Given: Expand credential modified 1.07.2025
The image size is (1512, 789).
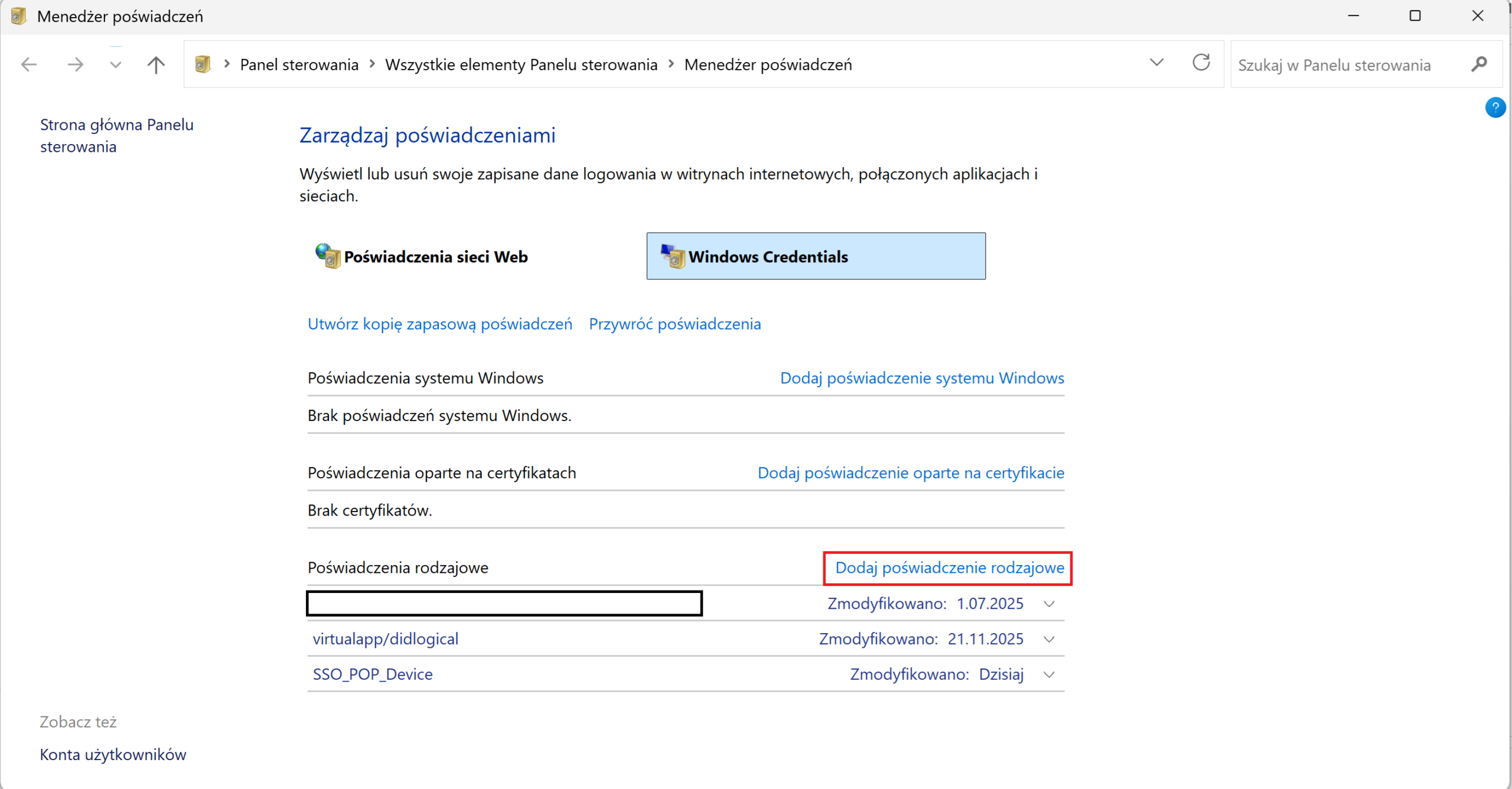Looking at the screenshot, I should tap(1049, 604).
